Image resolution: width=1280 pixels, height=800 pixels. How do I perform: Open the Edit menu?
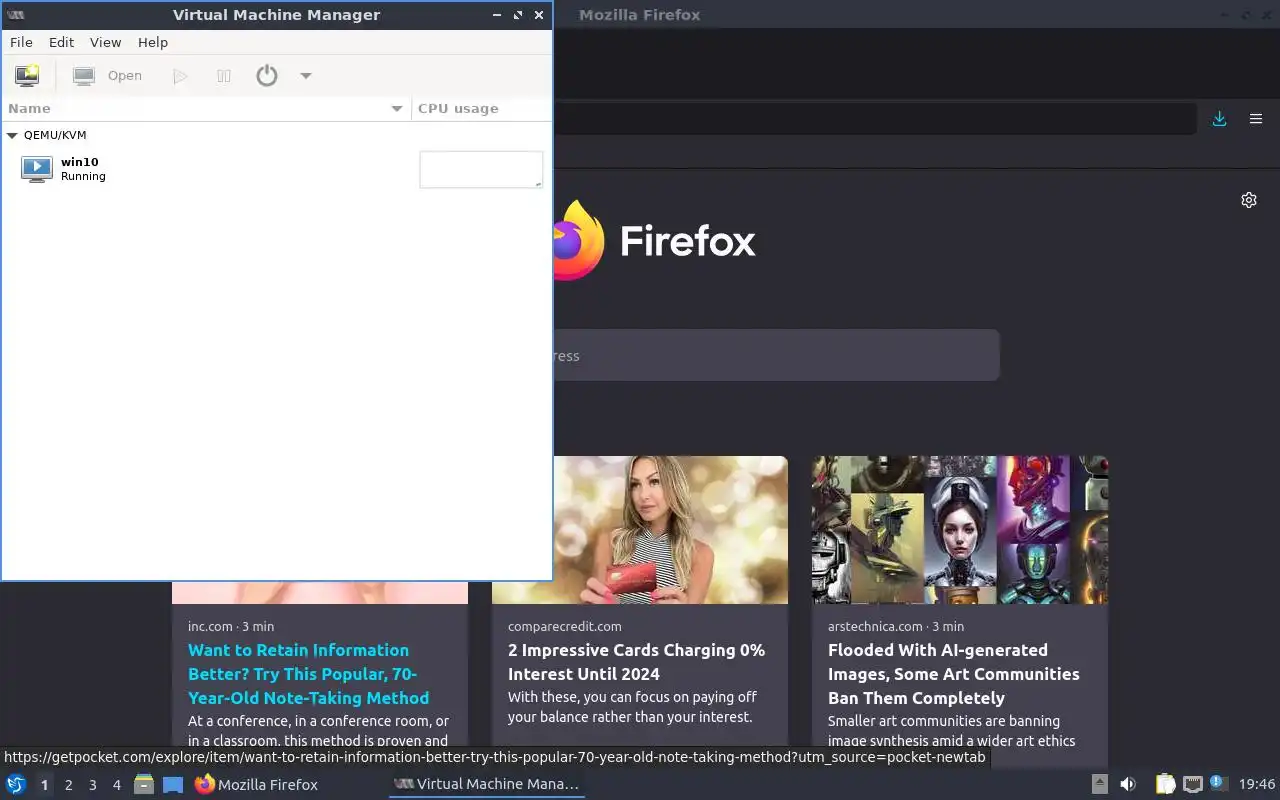62,42
